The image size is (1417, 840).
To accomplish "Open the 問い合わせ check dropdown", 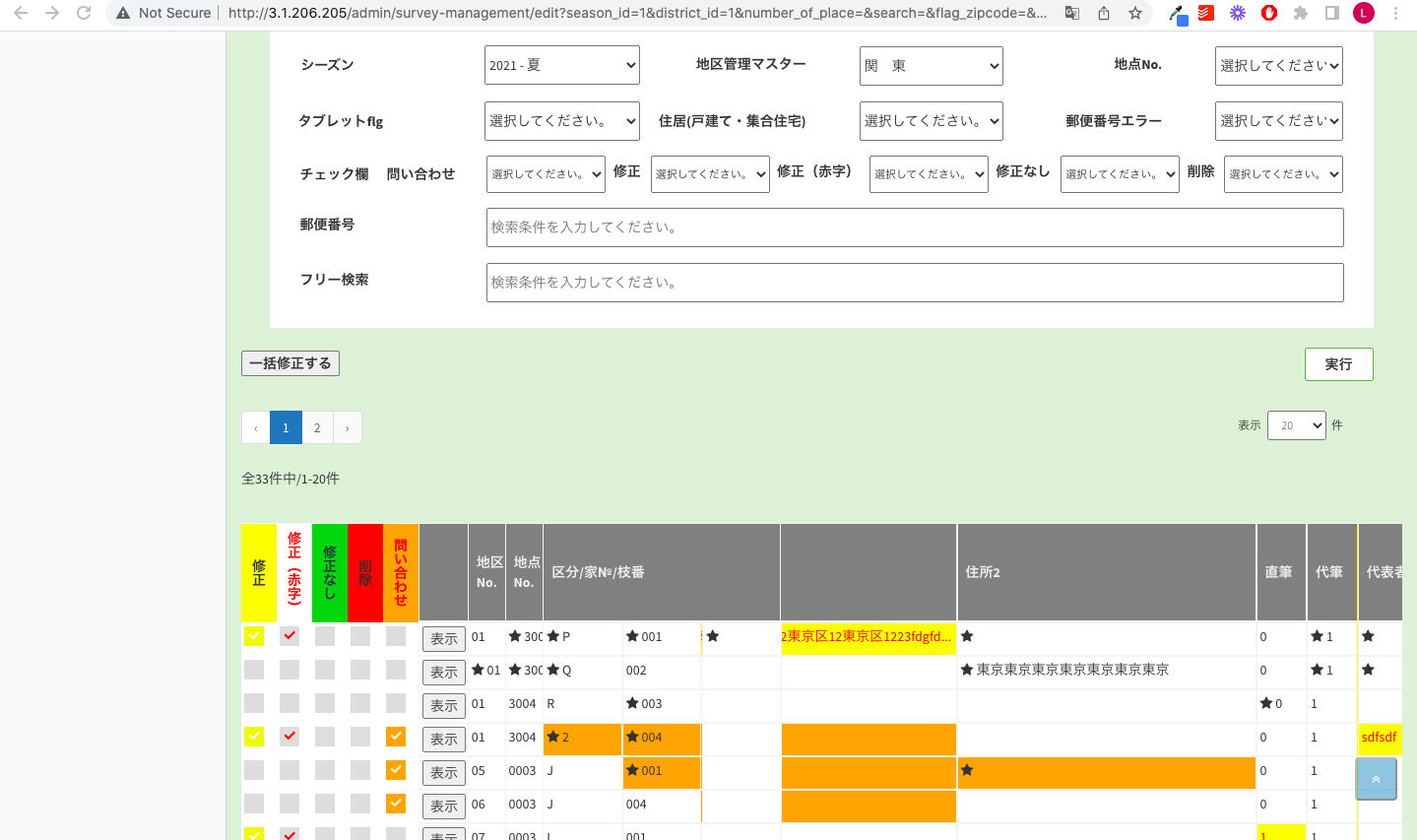I will click(x=547, y=173).
